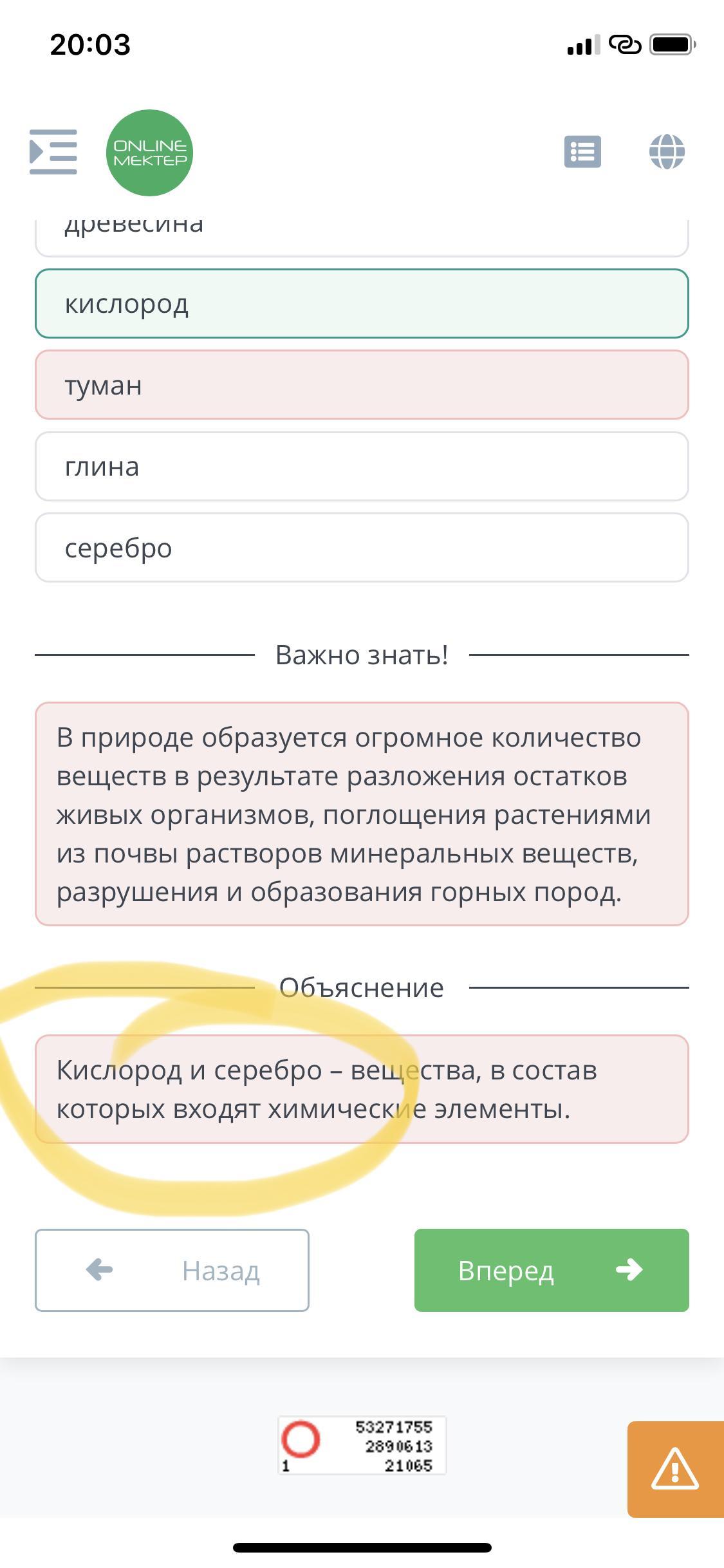Open the language globe icon
724x1568 pixels.
coord(667,152)
